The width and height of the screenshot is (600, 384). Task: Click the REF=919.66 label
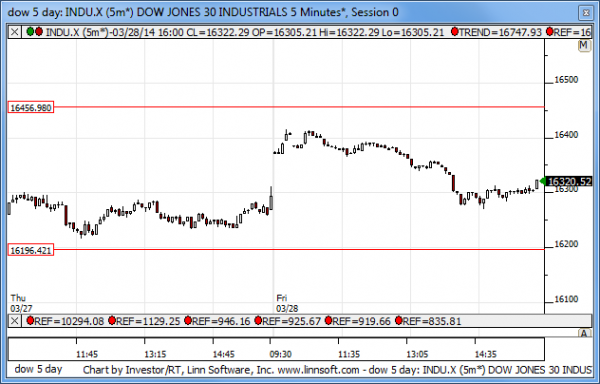361,321
